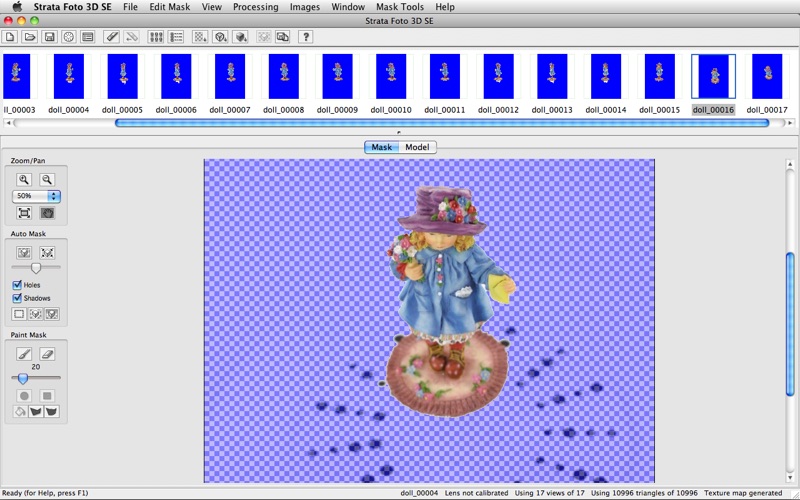Uncheck the Shadows checkbox

tap(17, 298)
